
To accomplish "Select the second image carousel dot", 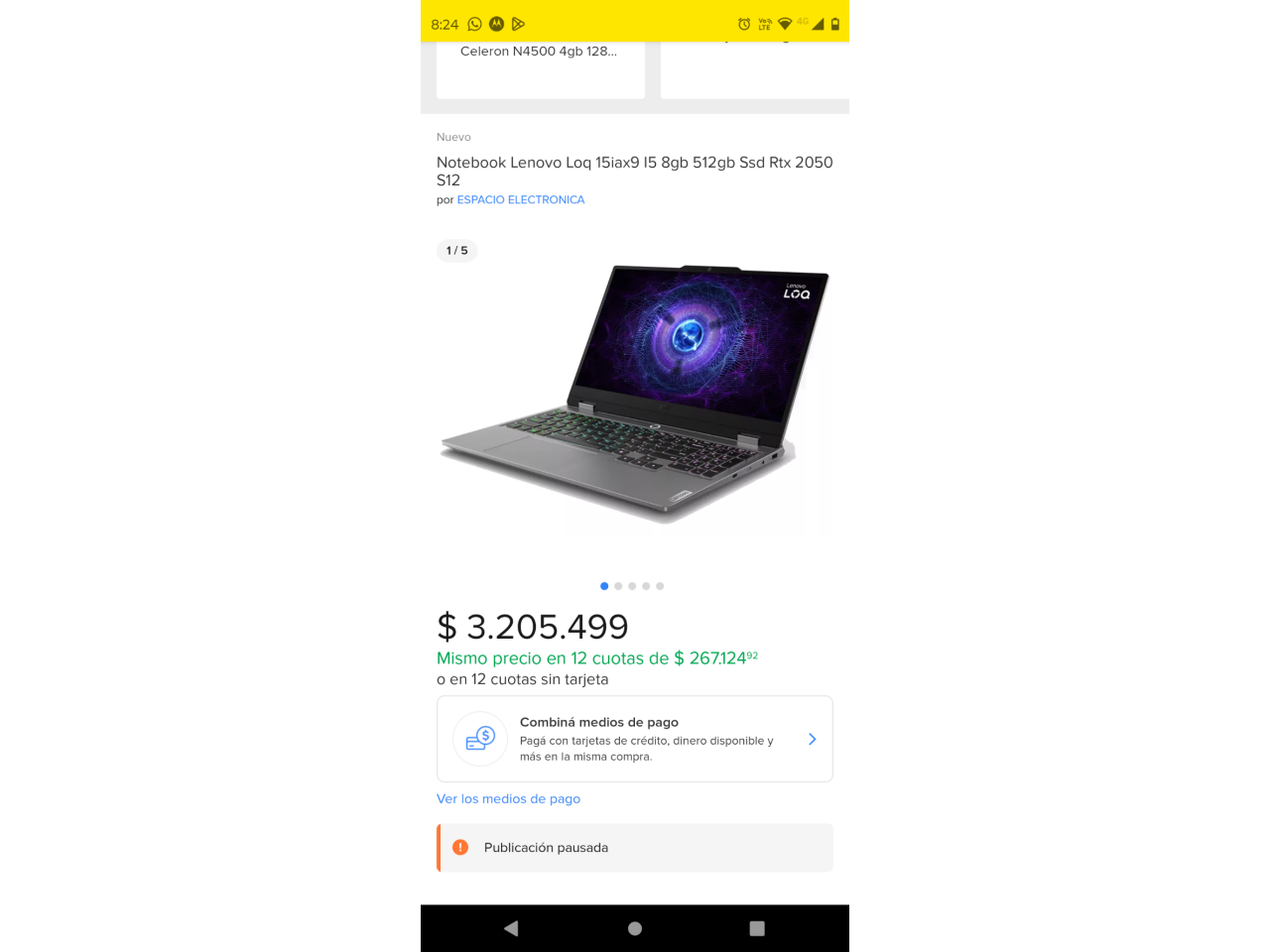I will (x=618, y=586).
